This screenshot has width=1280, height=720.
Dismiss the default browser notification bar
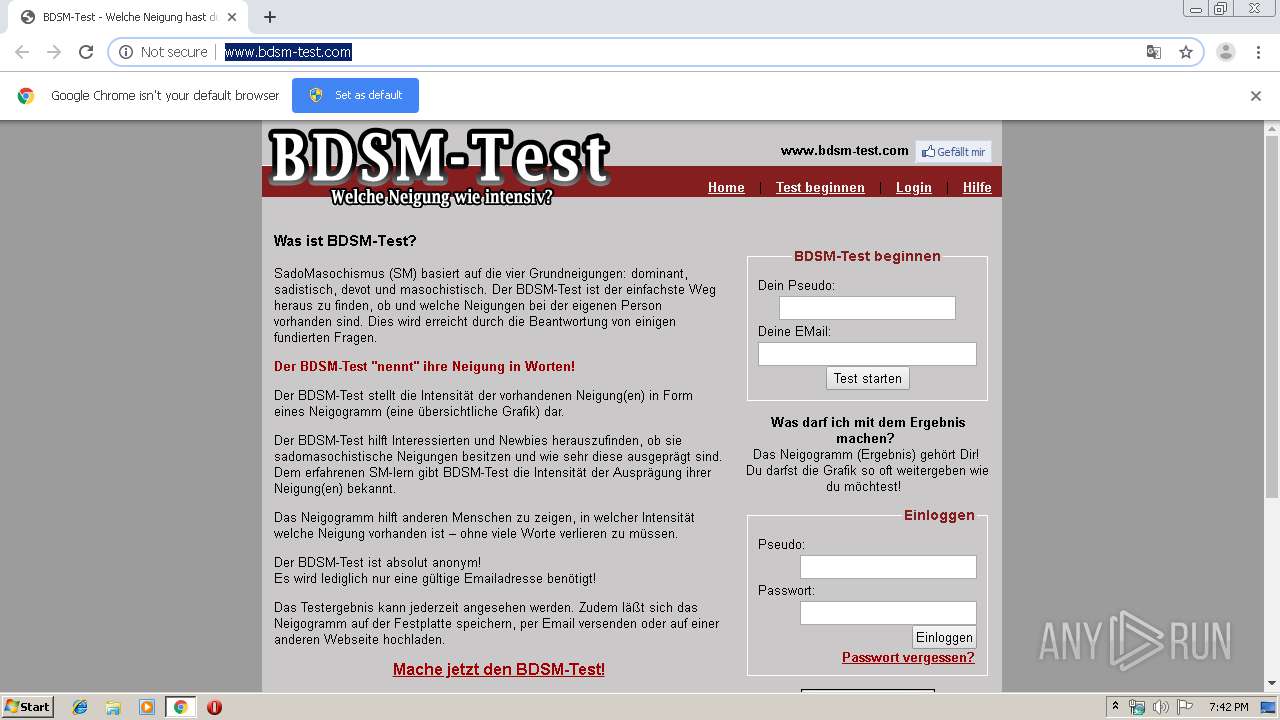1256,96
